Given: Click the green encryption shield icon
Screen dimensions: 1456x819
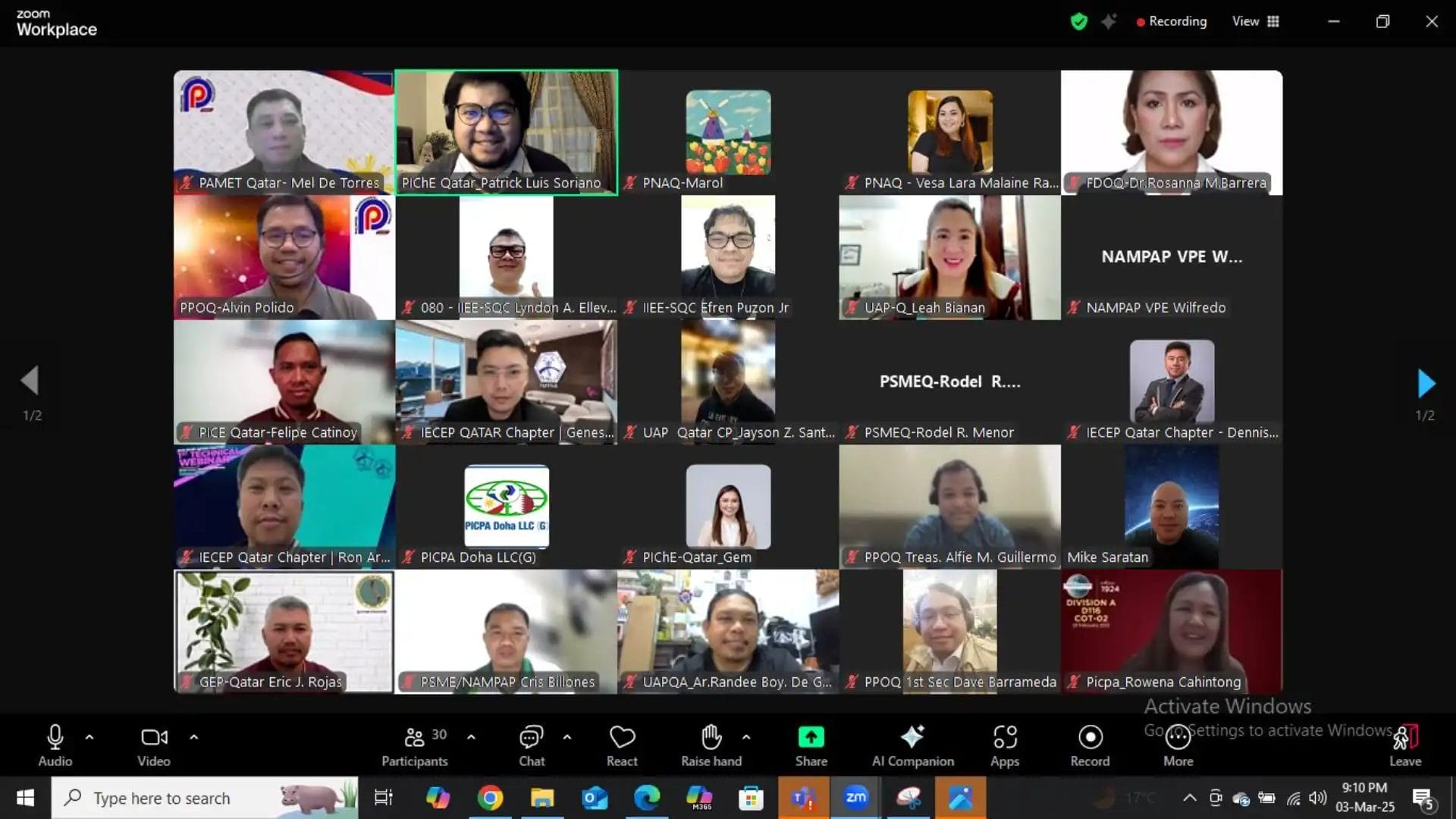Looking at the screenshot, I should [x=1078, y=21].
